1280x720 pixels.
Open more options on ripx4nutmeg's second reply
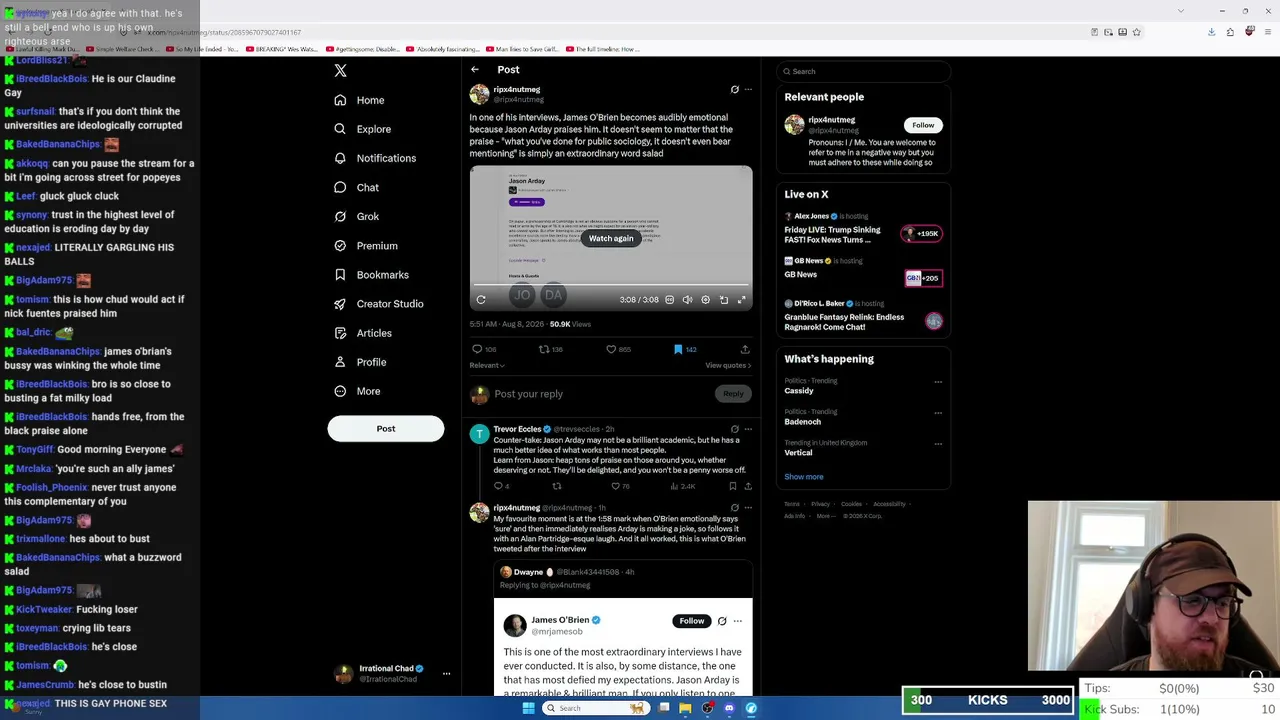click(748, 508)
